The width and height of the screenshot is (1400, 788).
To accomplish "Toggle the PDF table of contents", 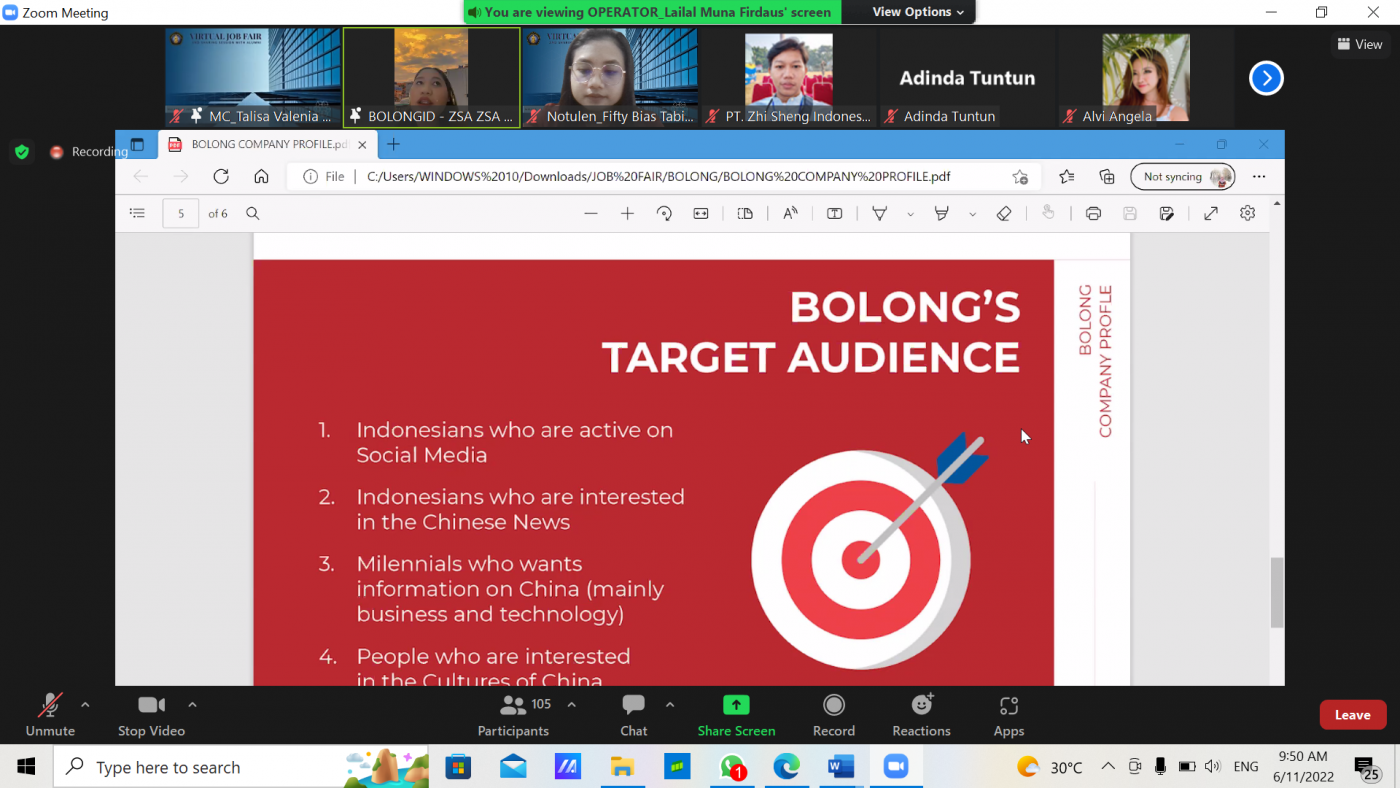I will click(137, 213).
